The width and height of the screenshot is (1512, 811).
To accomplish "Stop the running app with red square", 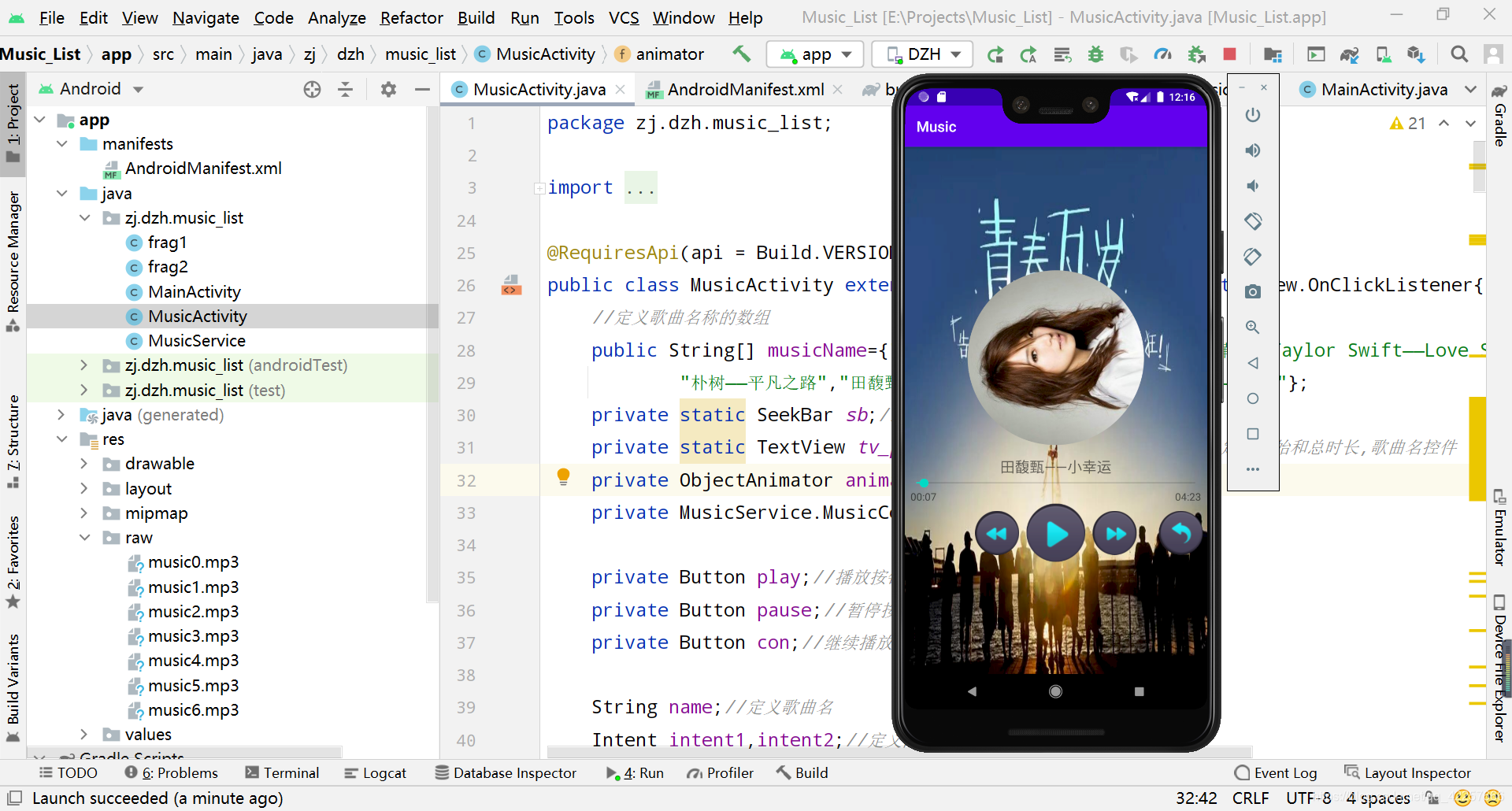I will click(1229, 54).
